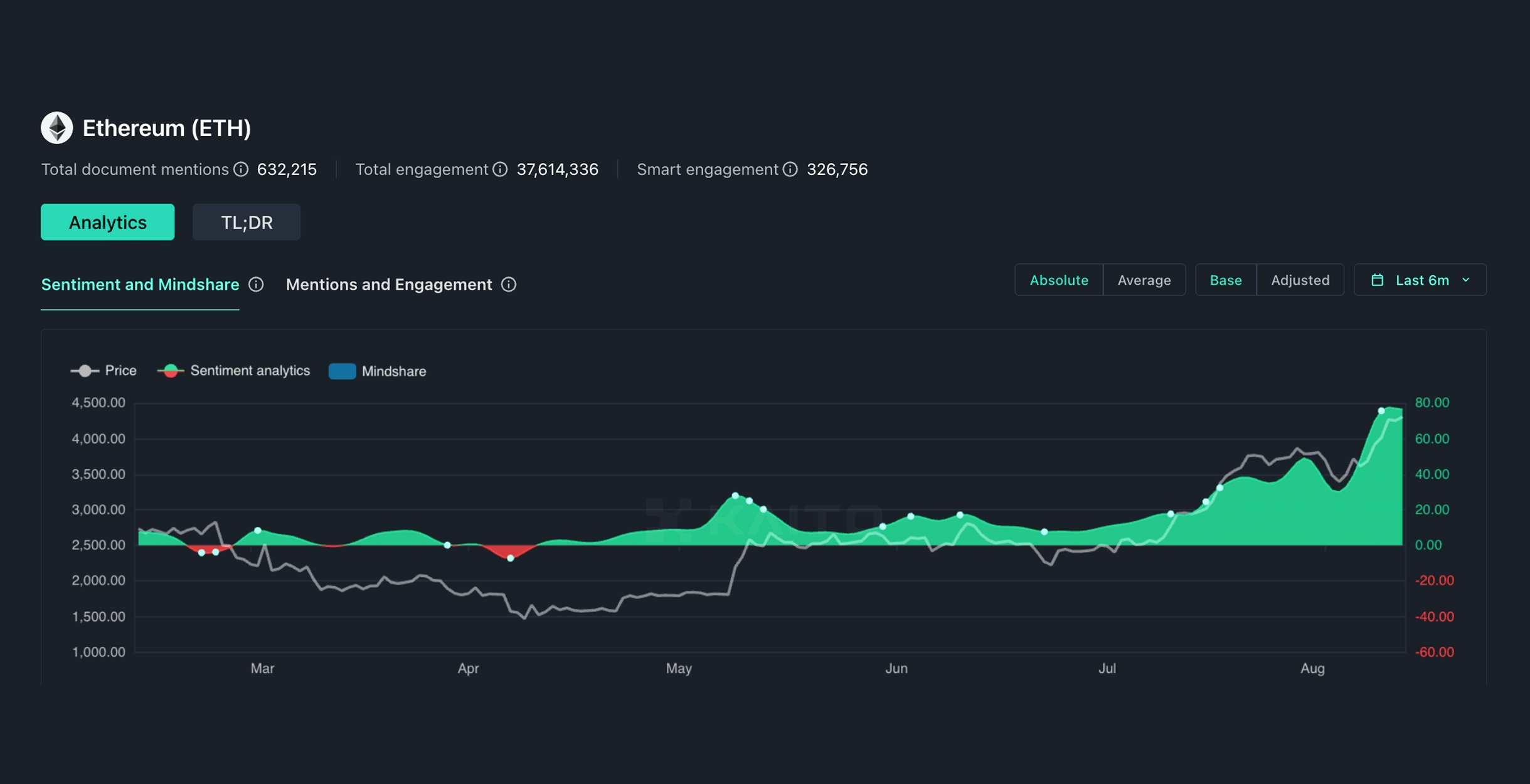Click the Mar x-axis label
1530x784 pixels.
point(262,669)
